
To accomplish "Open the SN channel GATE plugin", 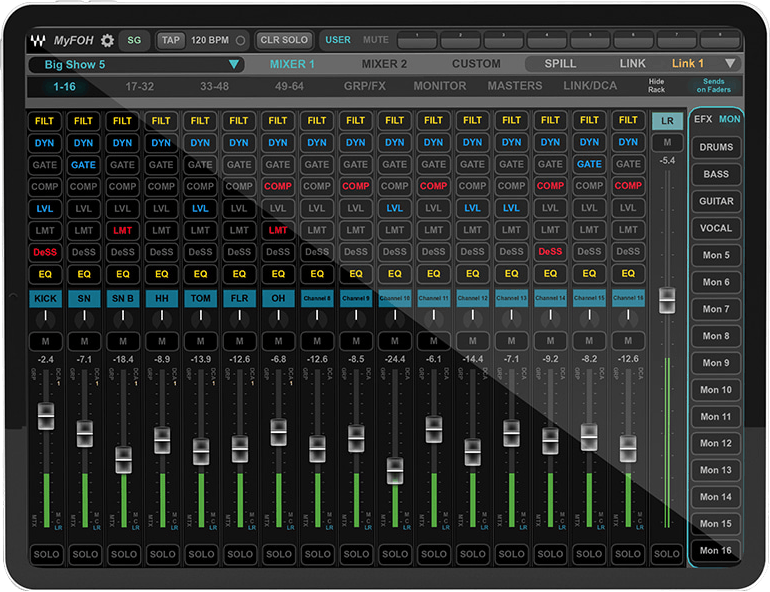I will (84, 164).
